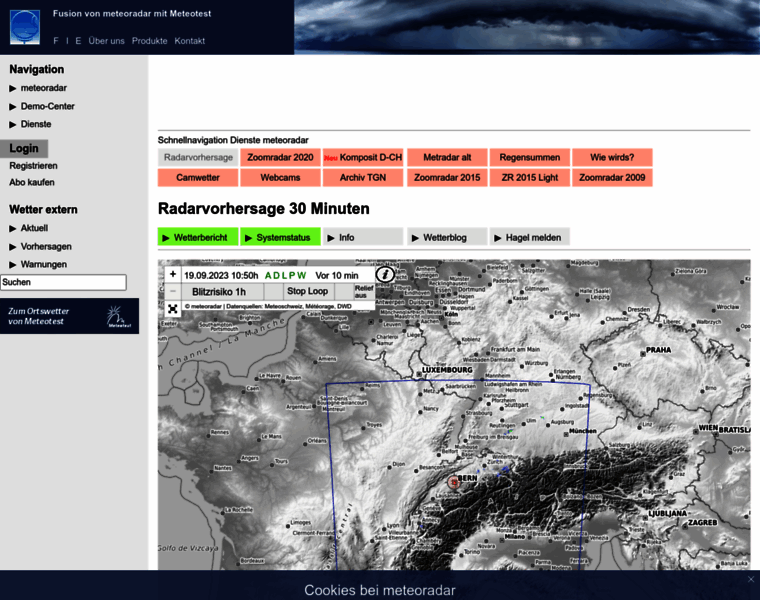The width and height of the screenshot is (760, 600).
Task: Click Fusion von meteoradar mit Meteotest text
Action: coord(132,14)
